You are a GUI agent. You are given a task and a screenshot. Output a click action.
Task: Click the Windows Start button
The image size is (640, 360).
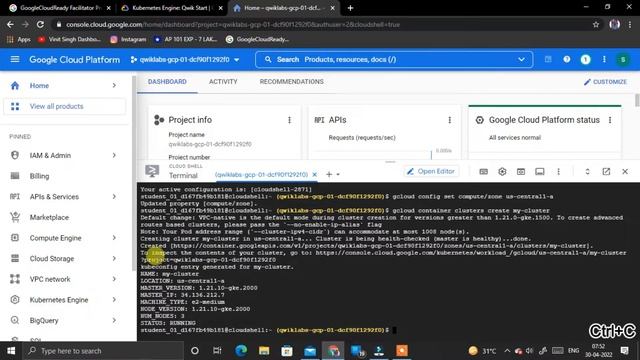tap(11, 351)
